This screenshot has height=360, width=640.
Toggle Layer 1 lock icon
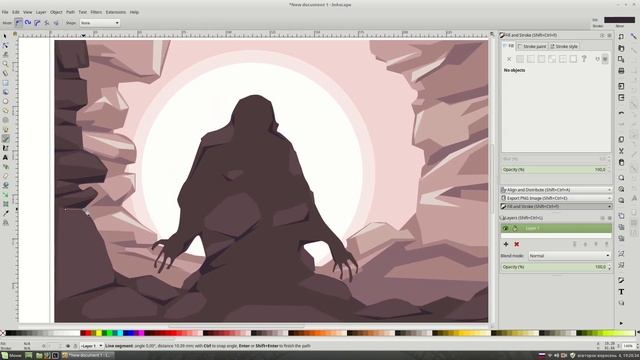515,228
